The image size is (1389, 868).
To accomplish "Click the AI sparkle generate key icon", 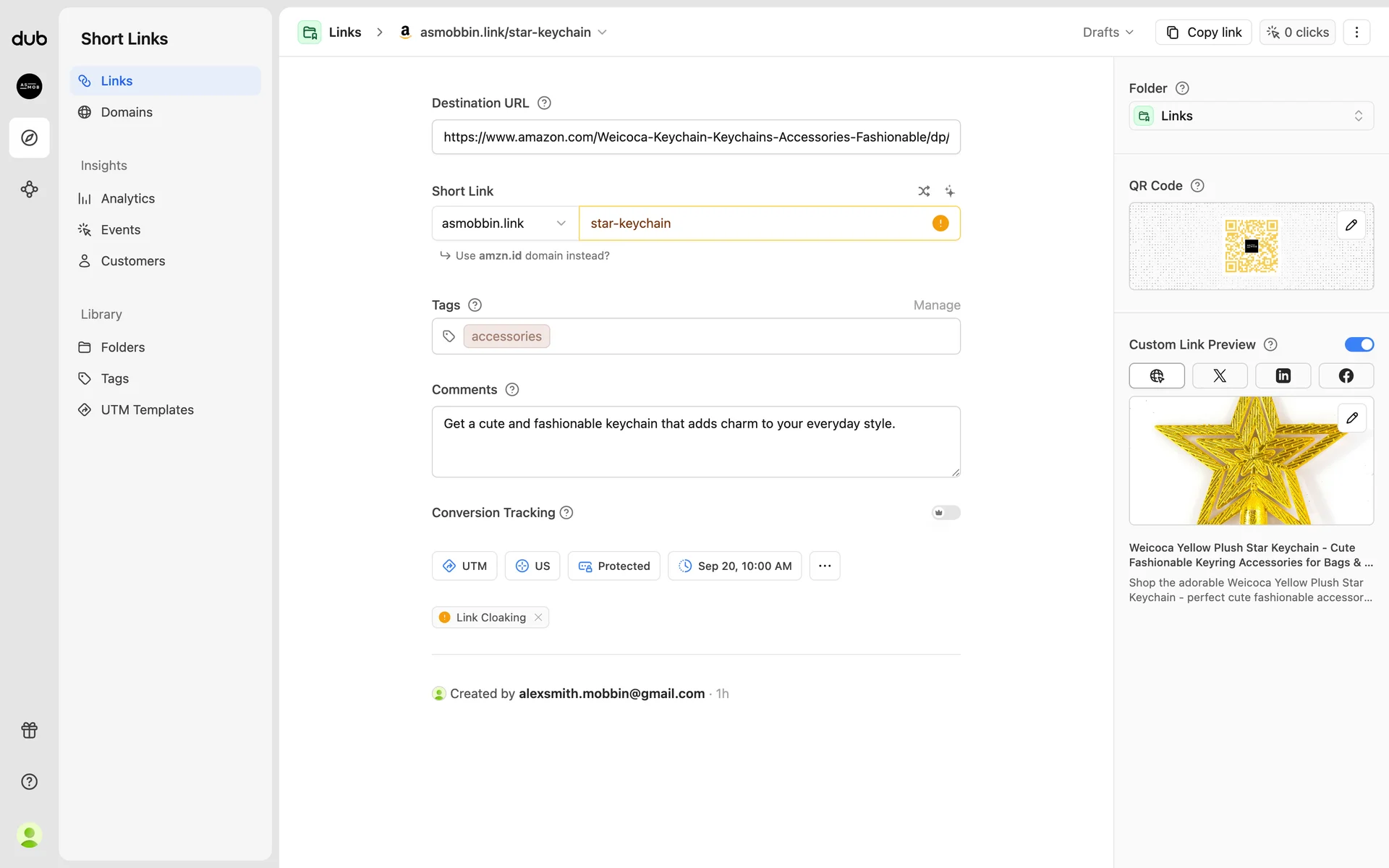I will click(x=950, y=191).
